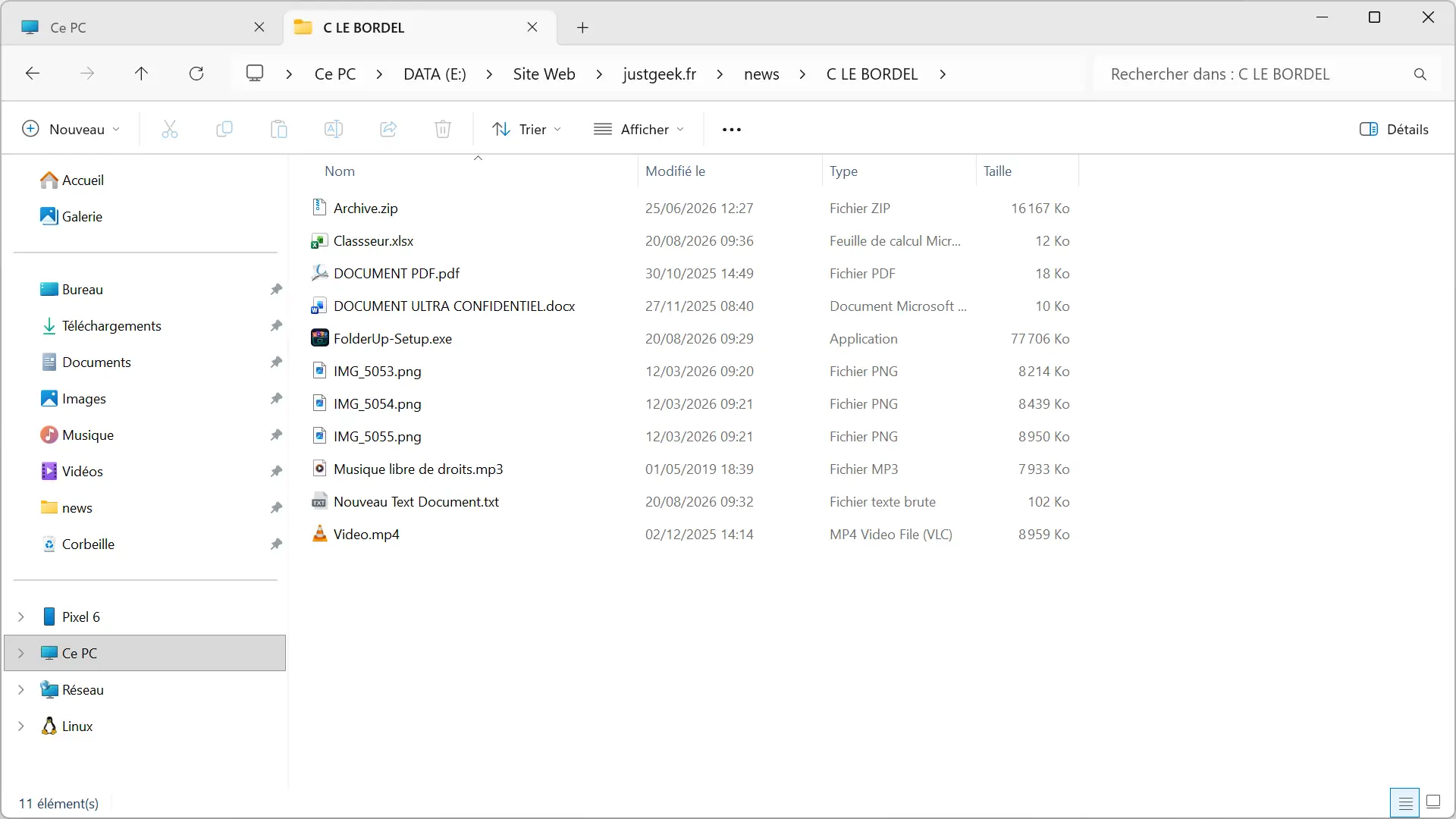The image size is (1456, 819).
Task: Unpin Musique using its pin icon
Action: coord(276,435)
